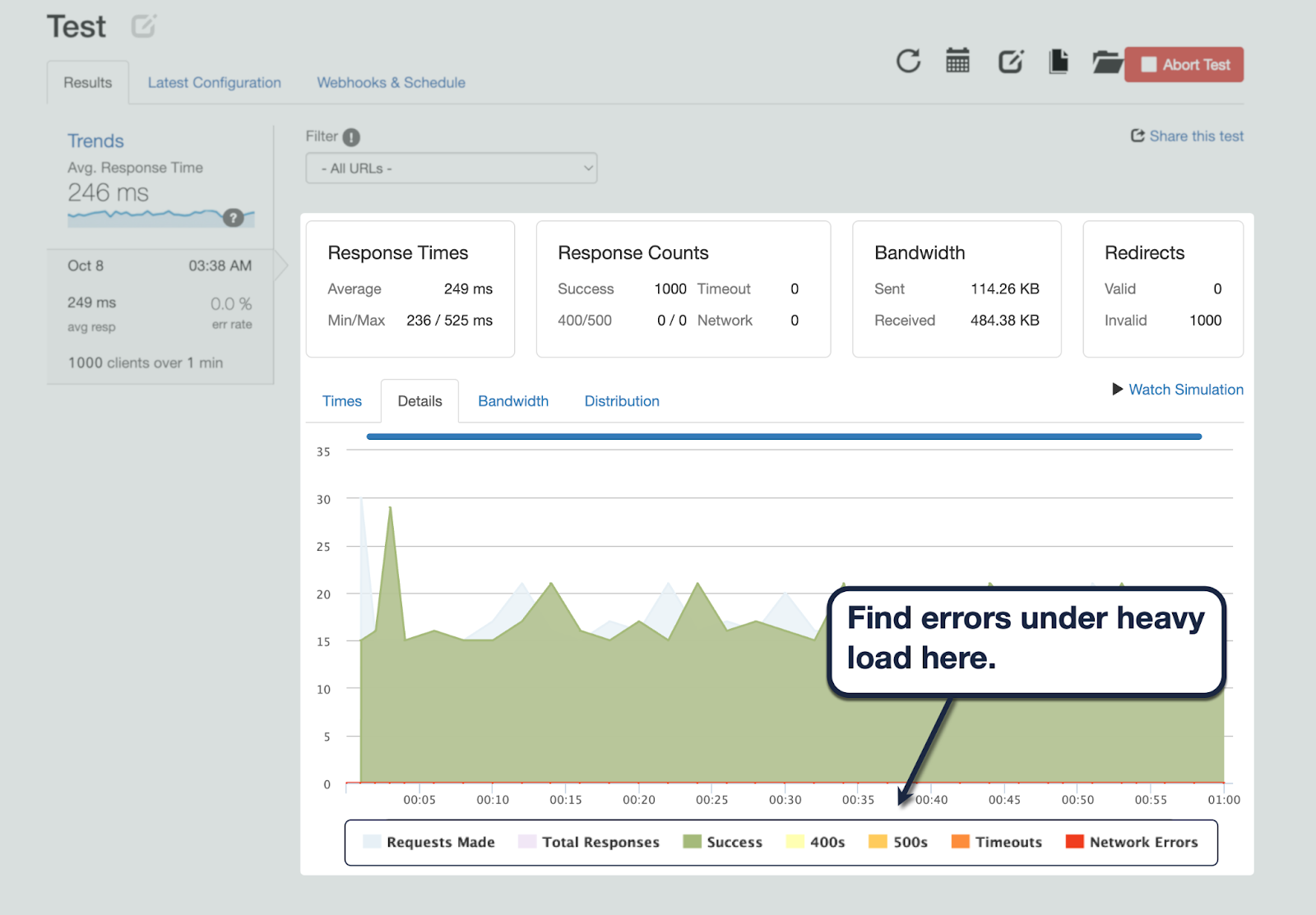This screenshot has height=915, width=1316.
Task: Switch to the Bandwidth chart tab
Action: coord(513,401)
